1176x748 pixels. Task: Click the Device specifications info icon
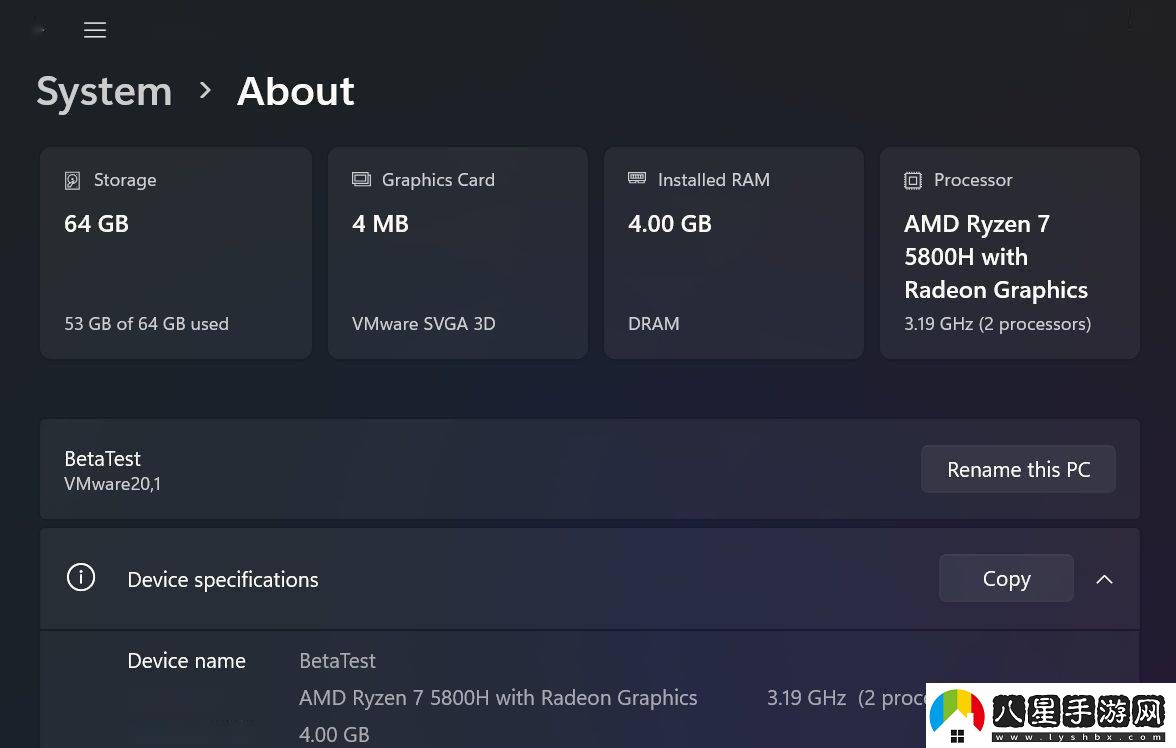tap(81, 578)
